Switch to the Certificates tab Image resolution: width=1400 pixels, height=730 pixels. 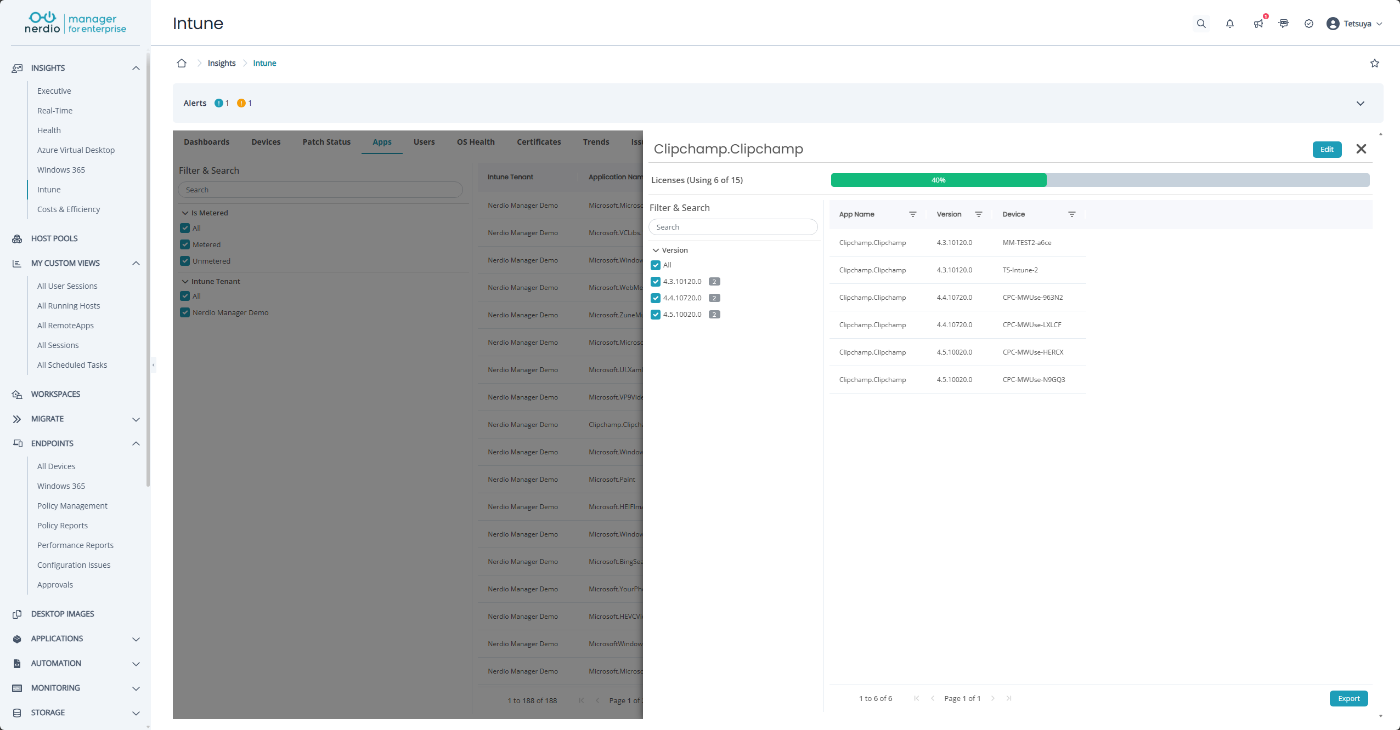(539, 142)
